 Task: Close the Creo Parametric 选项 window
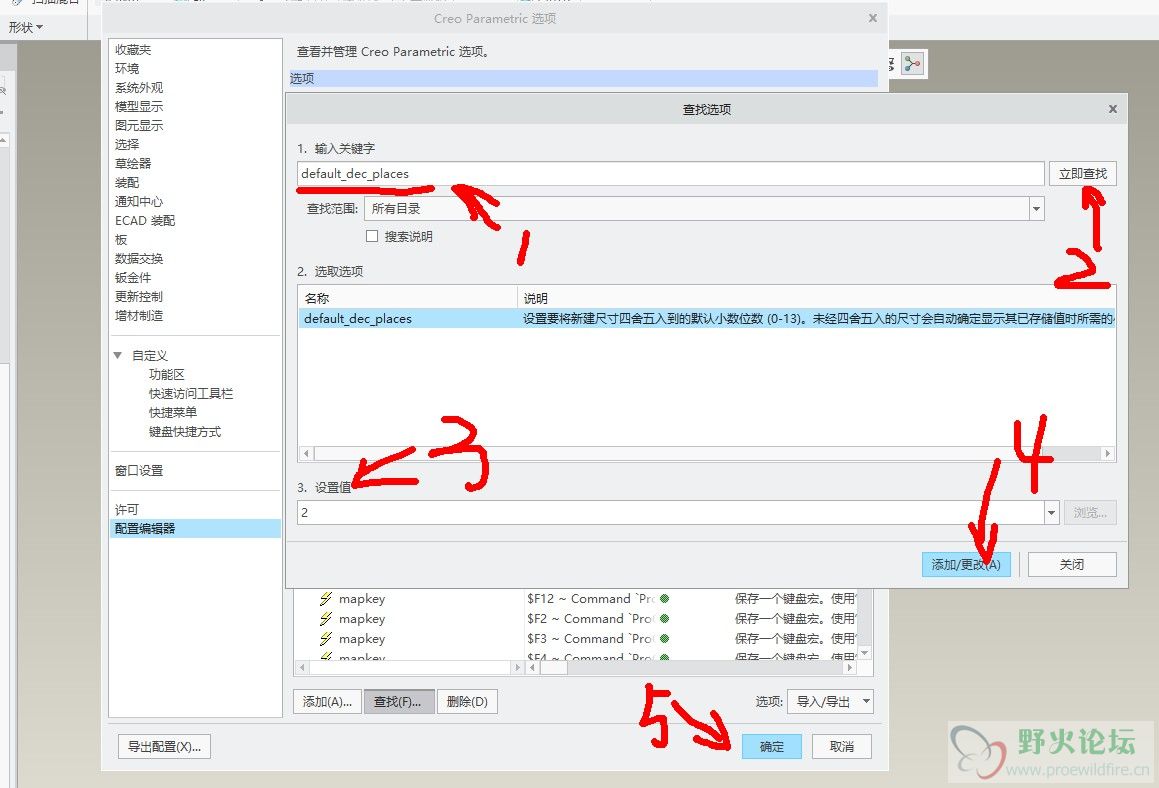(872, 18)
